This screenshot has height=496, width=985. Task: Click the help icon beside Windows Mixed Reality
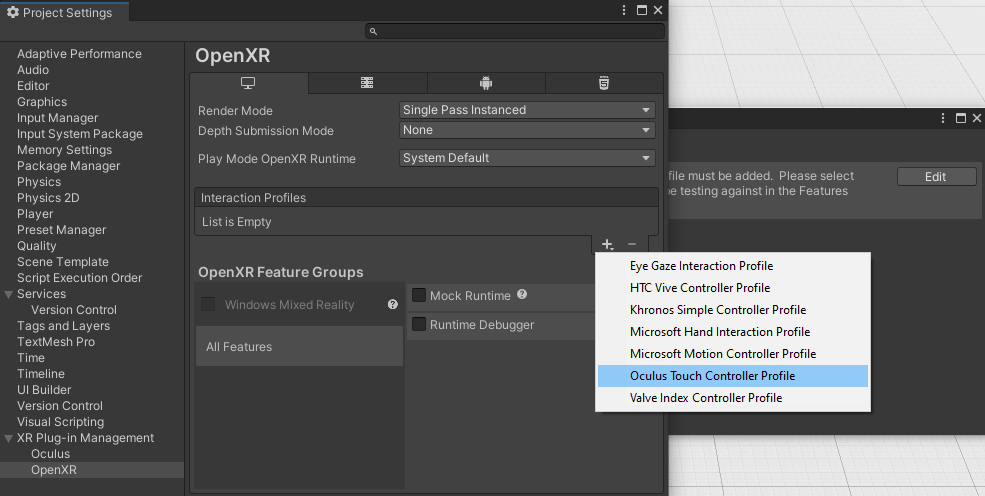coord(393,305)
